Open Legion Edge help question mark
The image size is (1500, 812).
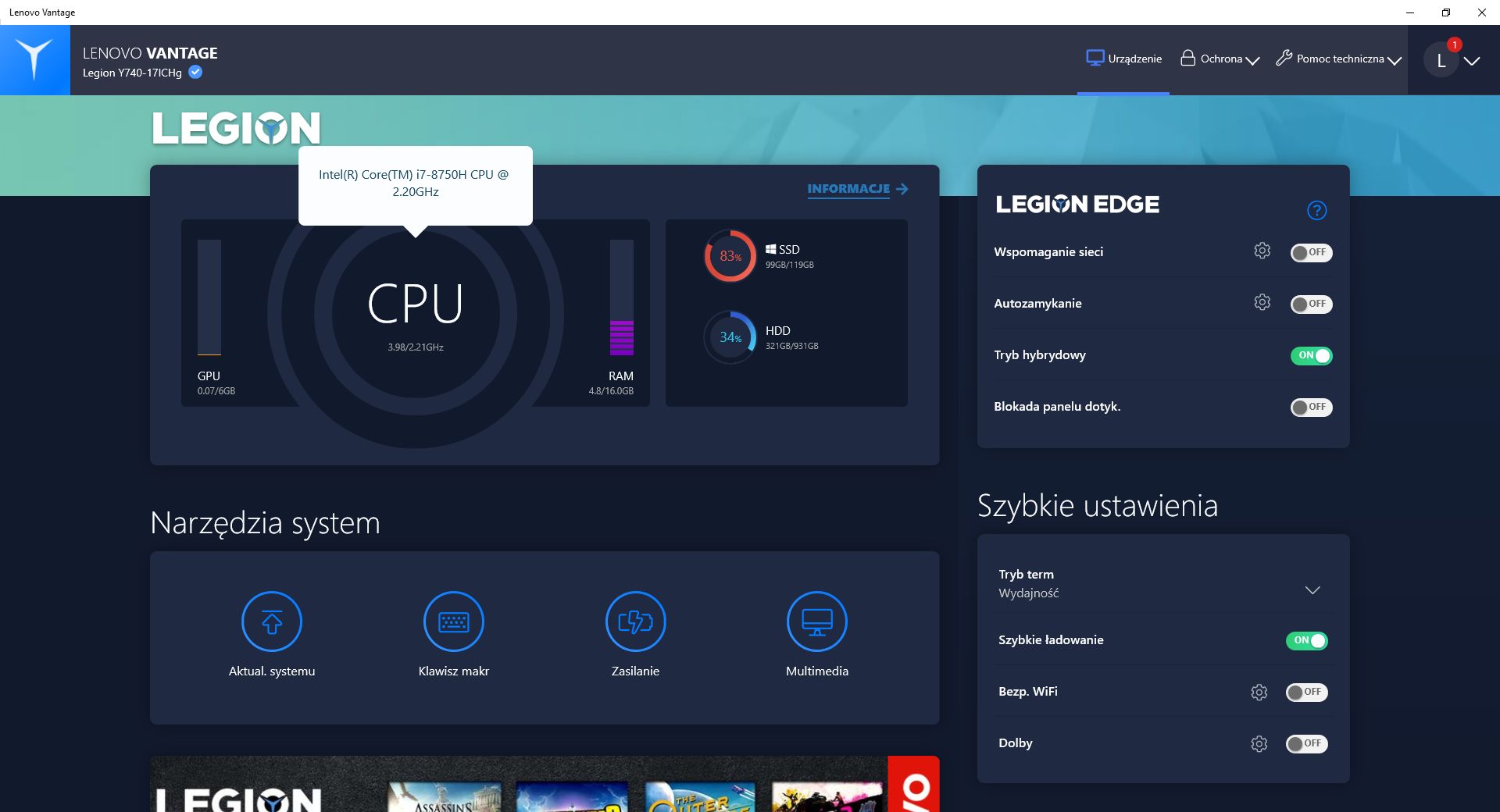[1316, 210]
